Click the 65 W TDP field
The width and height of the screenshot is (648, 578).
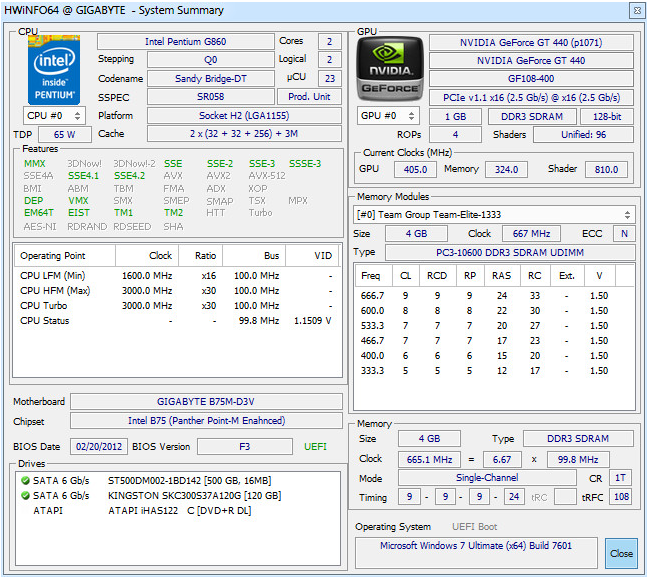click(65, 135)
